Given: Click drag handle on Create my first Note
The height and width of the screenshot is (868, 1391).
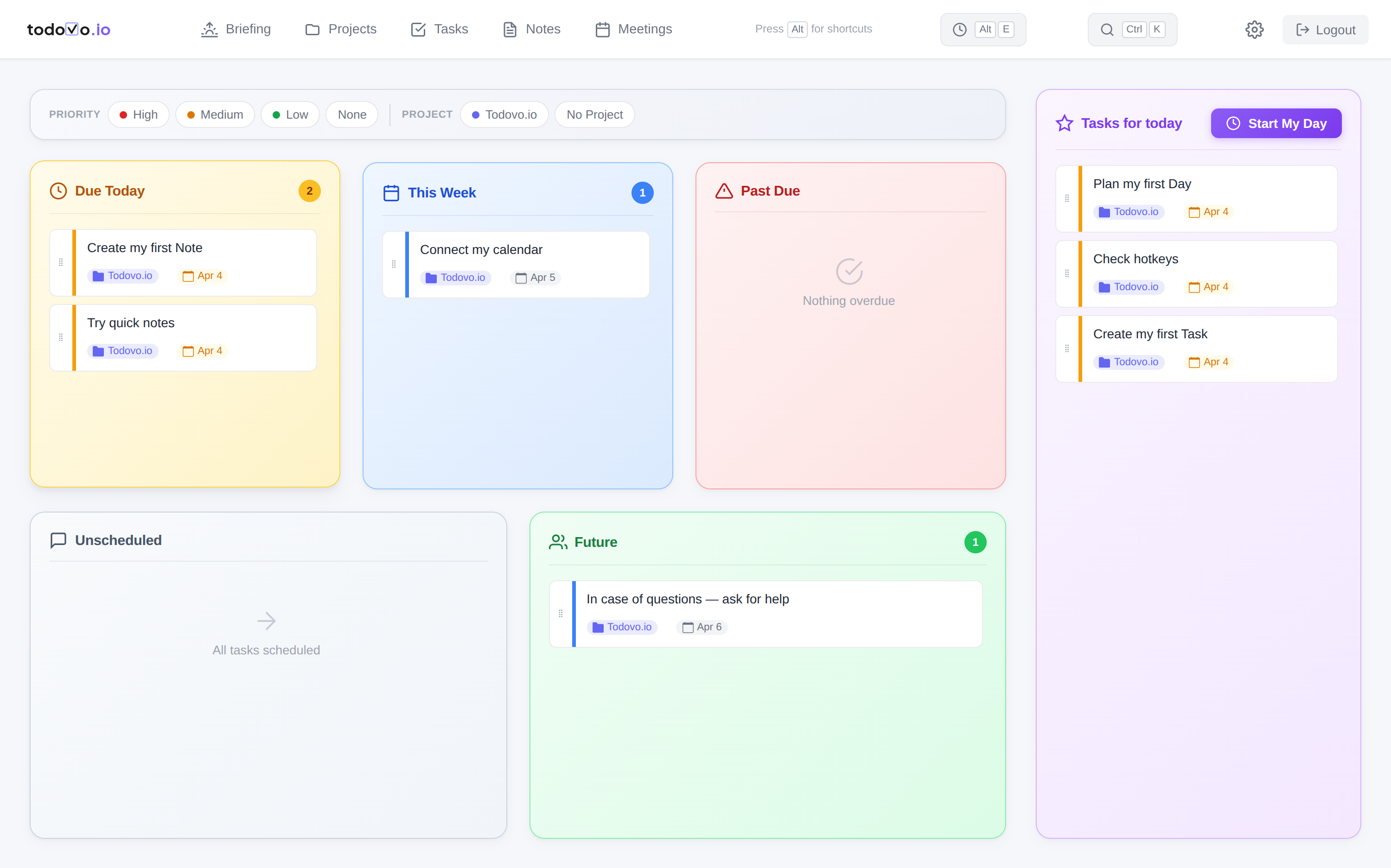Looking at the screenshot, I should [x=61, y=262].
